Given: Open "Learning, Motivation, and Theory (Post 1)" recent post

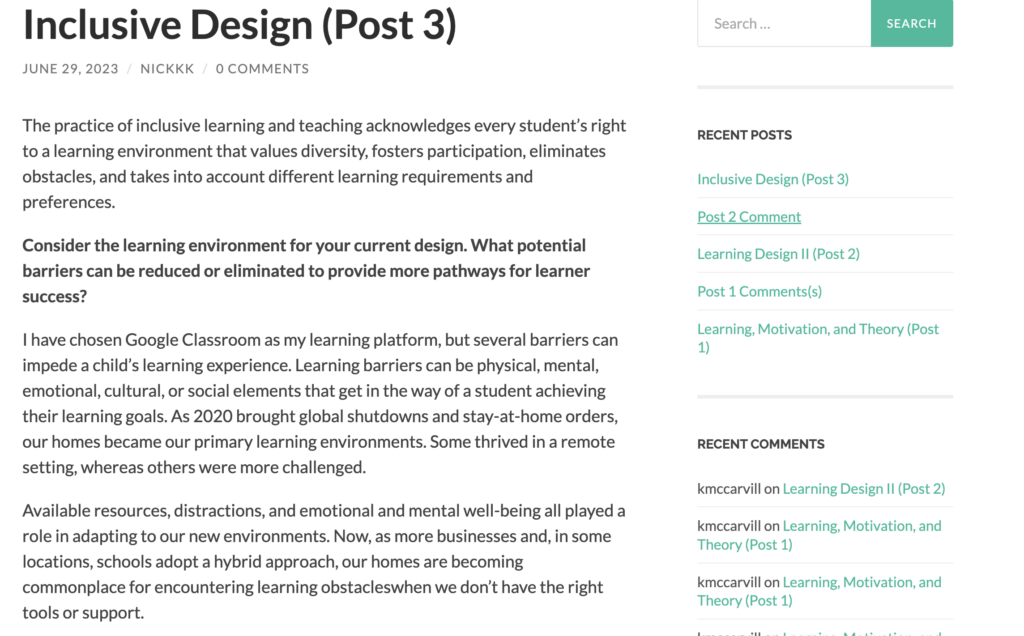Looking at the screenshot, I should pos(817,329).
